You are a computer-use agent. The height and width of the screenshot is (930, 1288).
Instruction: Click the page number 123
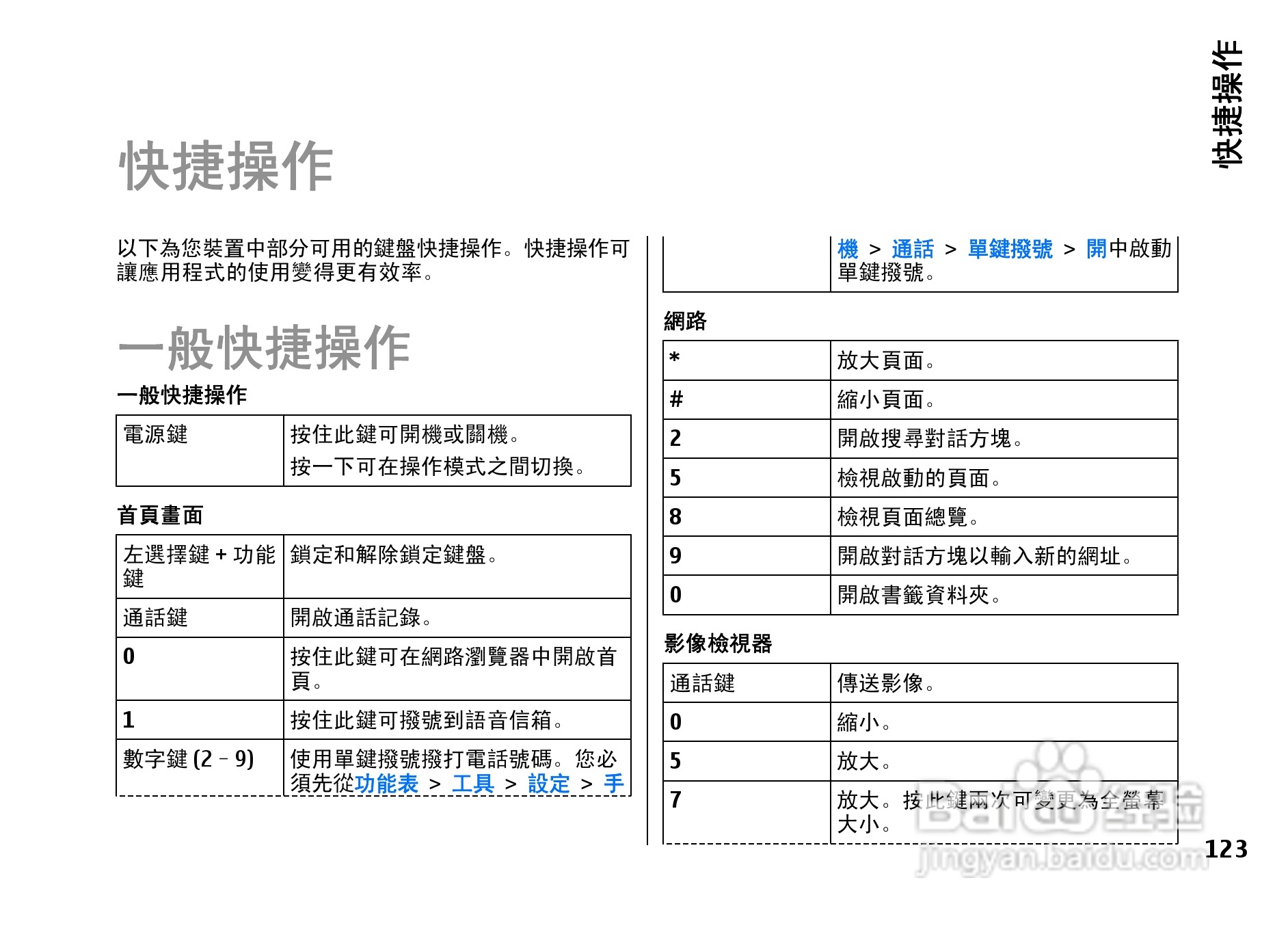1226,849
